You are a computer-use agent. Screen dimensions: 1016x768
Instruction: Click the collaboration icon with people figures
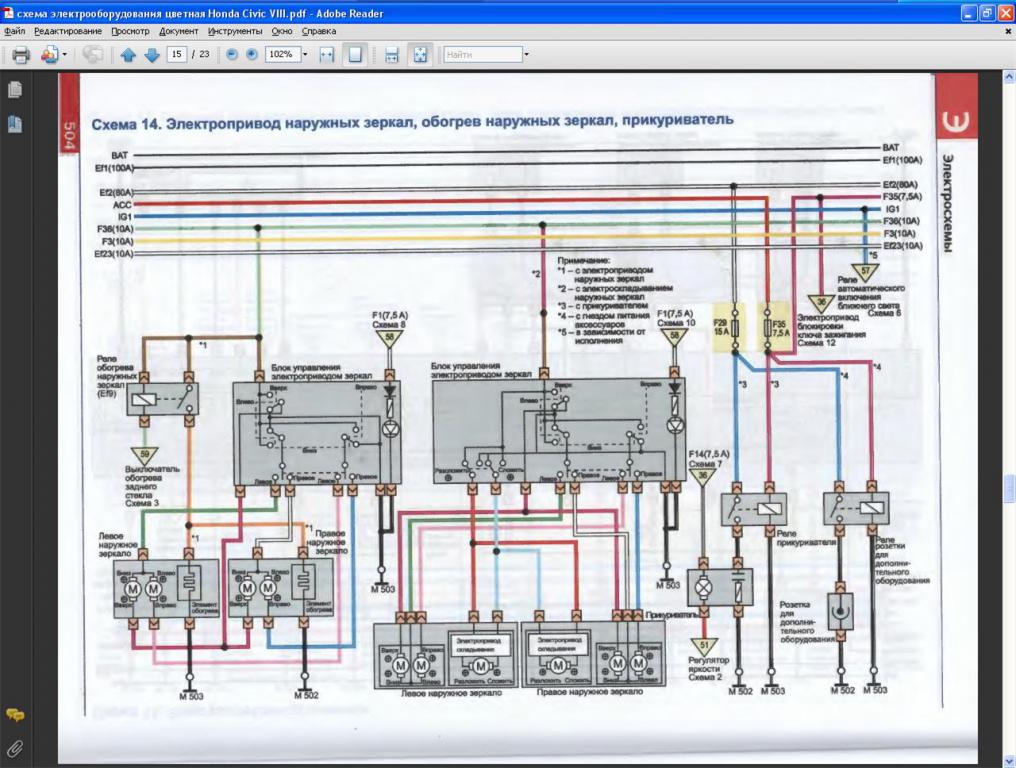pos(50,55)
